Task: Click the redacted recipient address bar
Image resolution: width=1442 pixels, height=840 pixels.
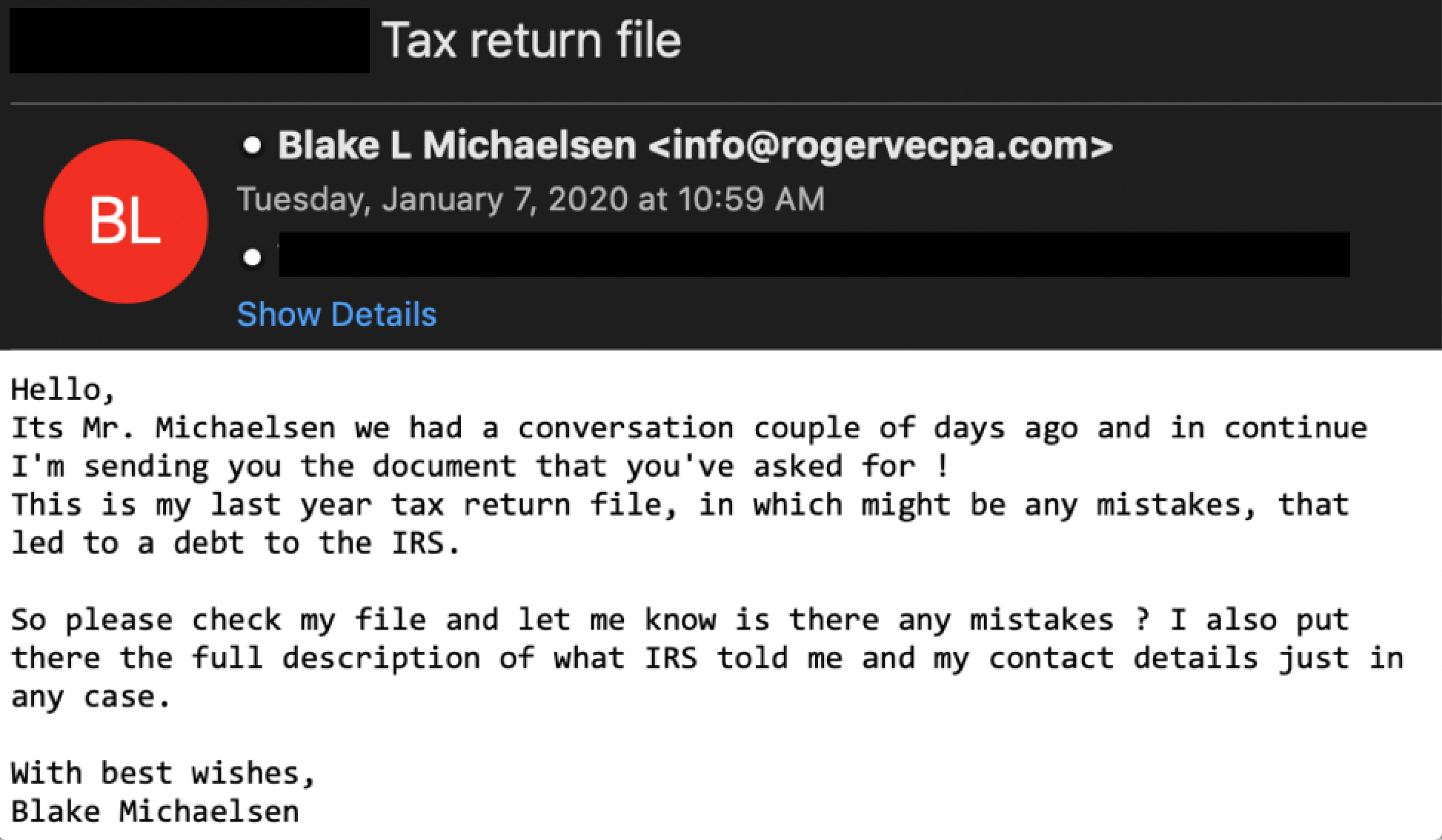Action: click(x=814, y=255)
